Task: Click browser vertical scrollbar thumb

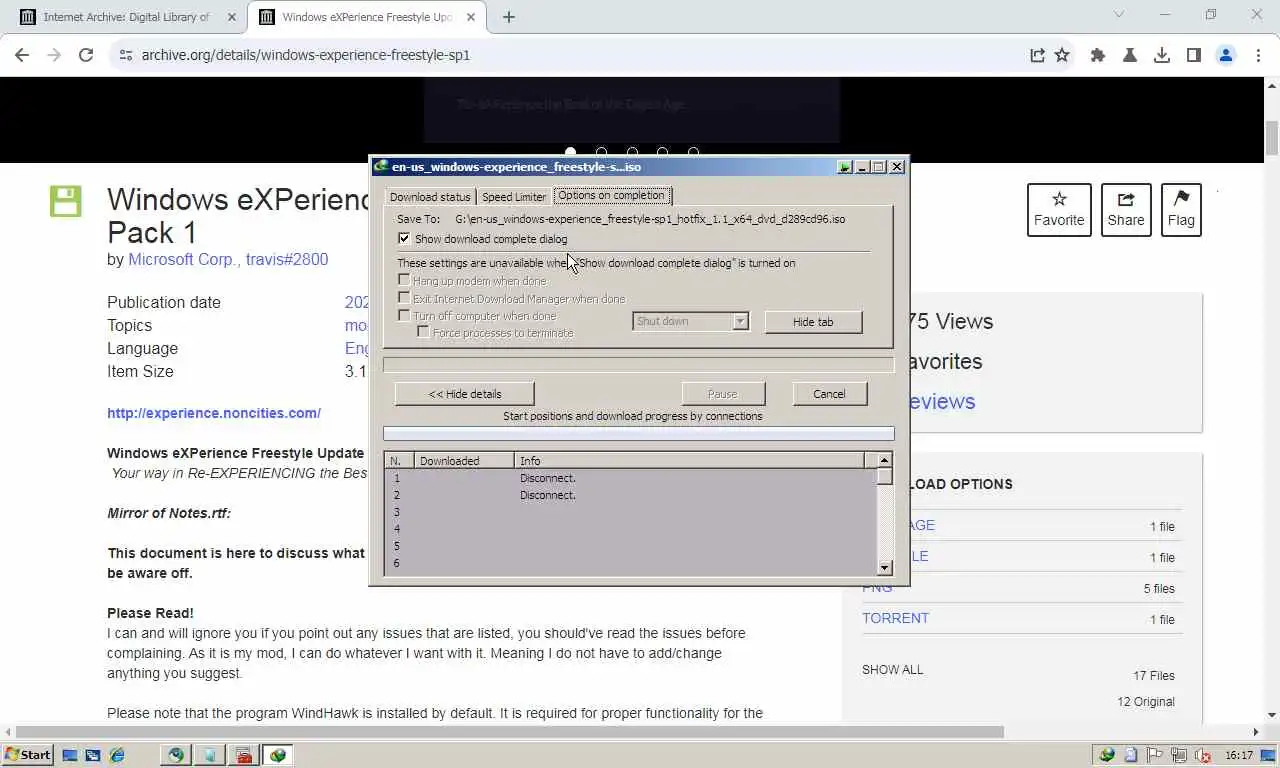Action: (1272, 138)
